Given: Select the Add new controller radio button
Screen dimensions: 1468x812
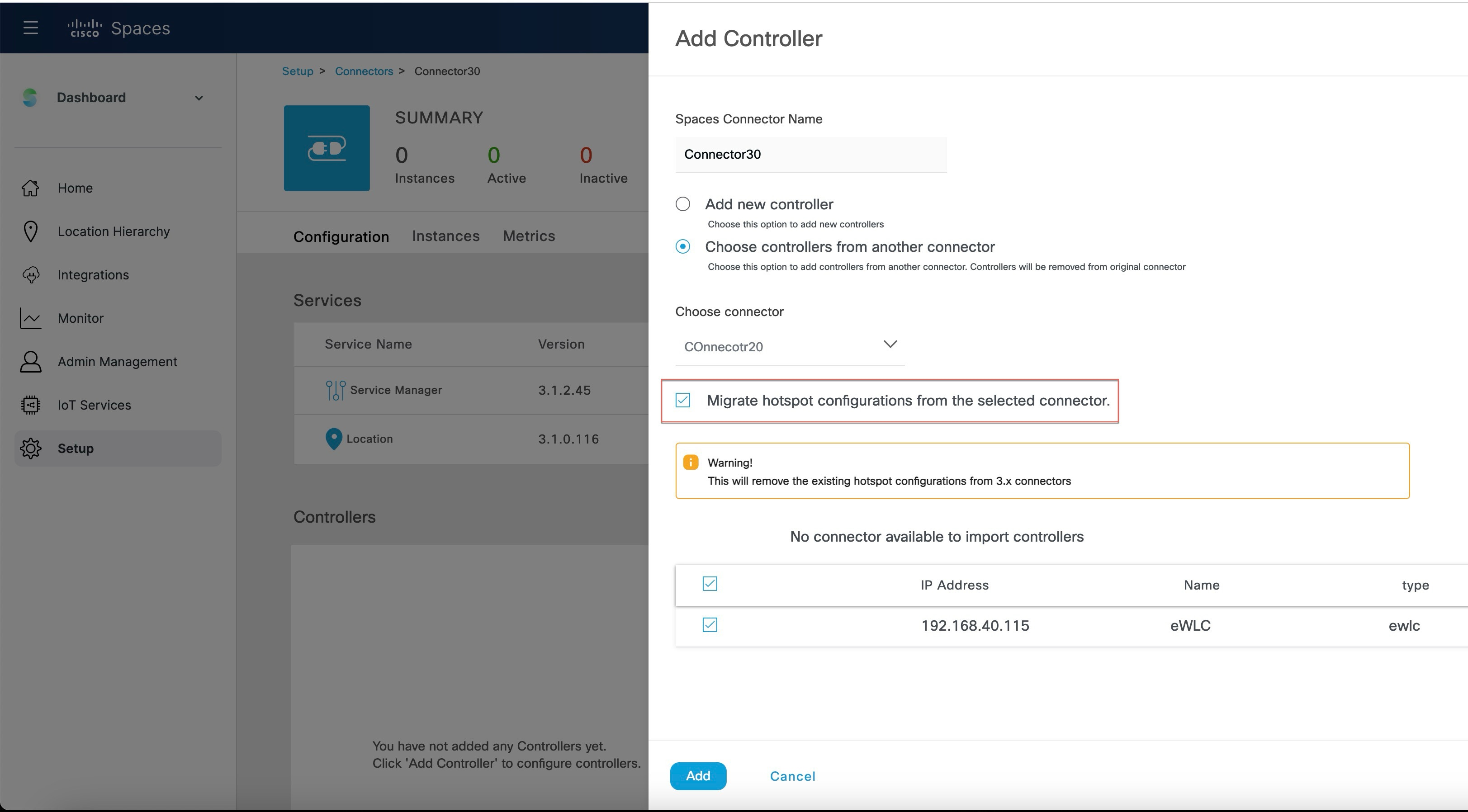Looking at the screenshot, I should (683, 204).
